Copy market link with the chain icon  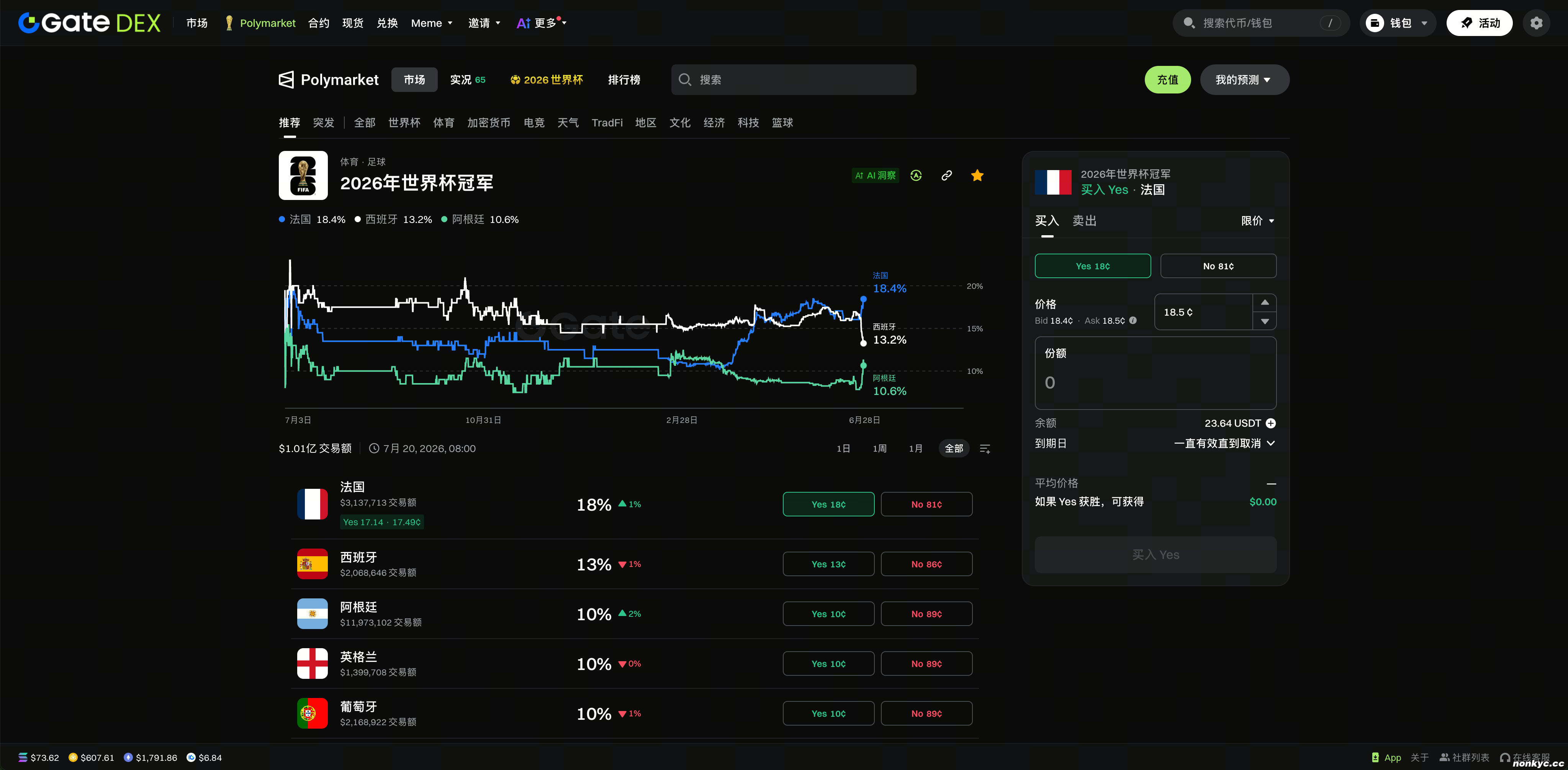click(946, 175)
